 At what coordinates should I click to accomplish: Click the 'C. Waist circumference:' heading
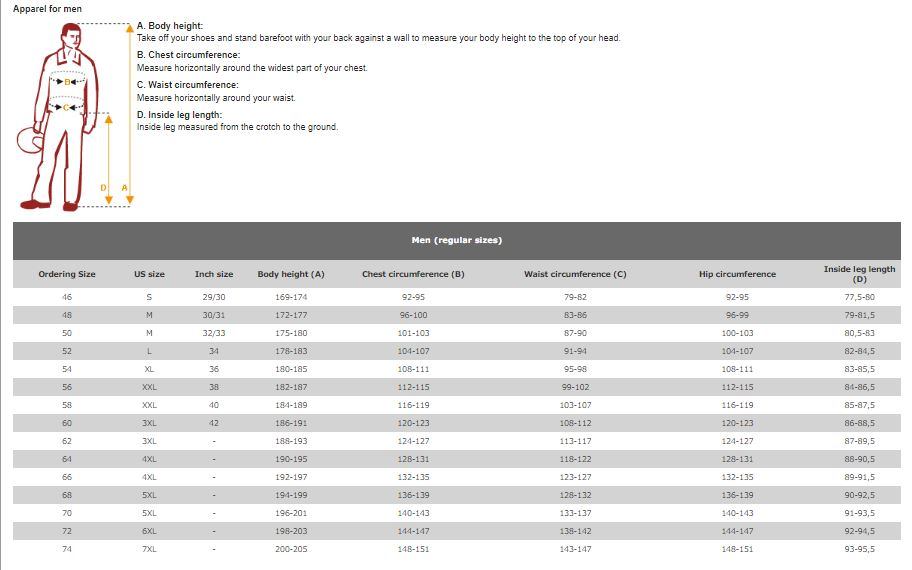click(188, 85)
